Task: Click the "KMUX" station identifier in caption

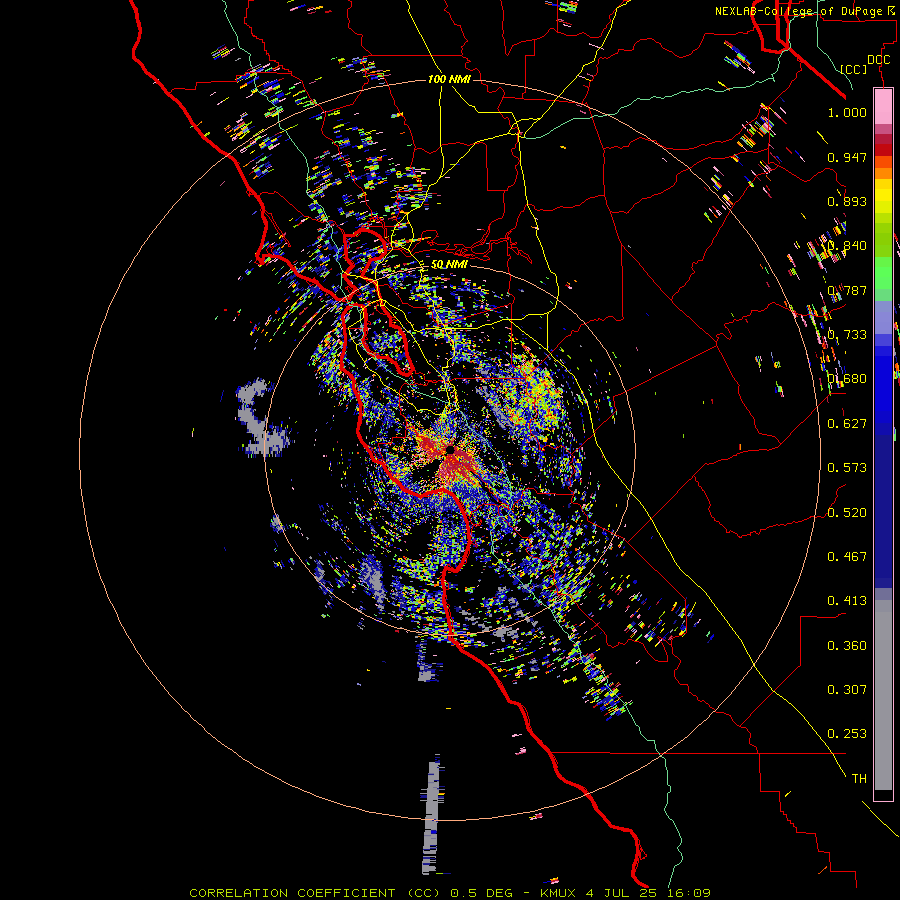Action: click(x=558, y=893)
